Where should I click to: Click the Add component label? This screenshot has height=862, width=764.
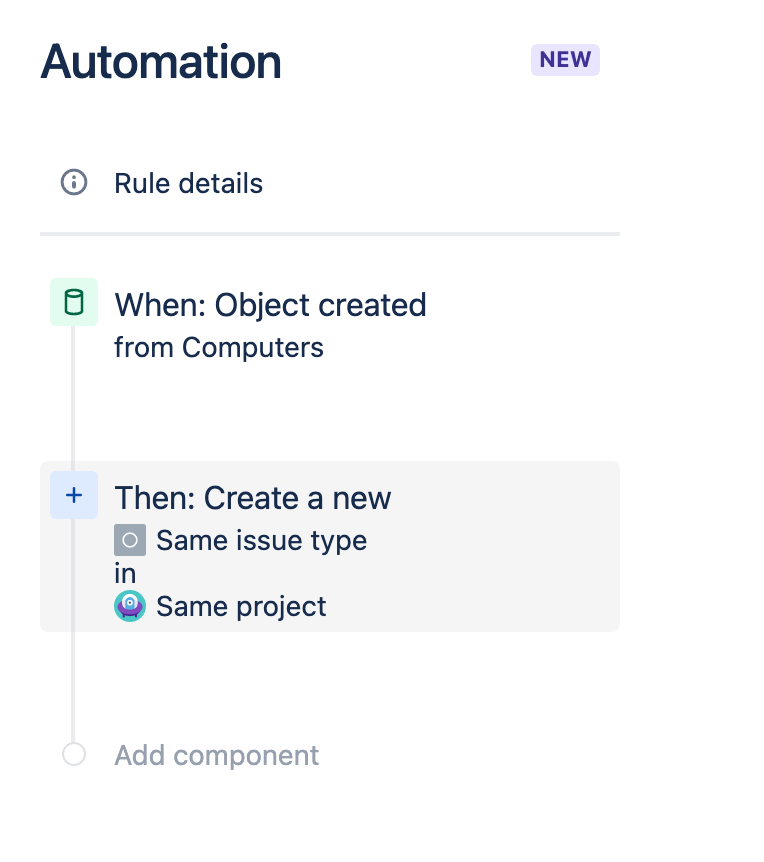click(x=217, y=755)
